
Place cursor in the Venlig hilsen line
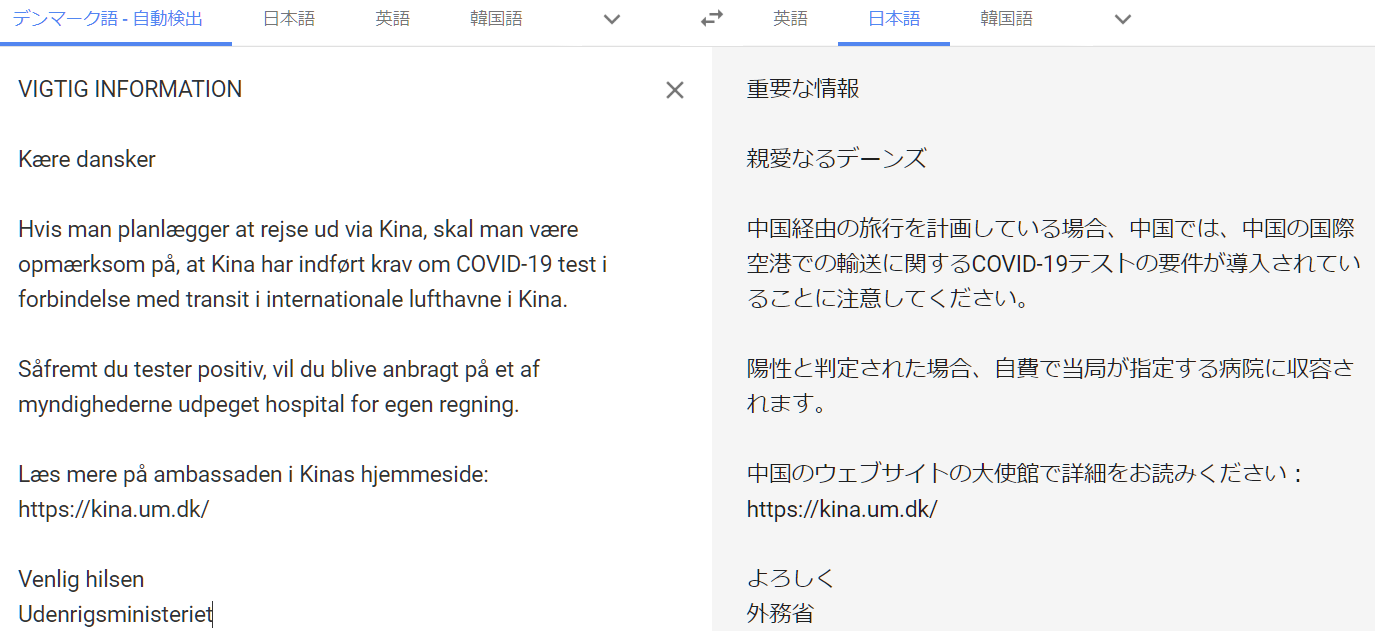tap(81, 579)
